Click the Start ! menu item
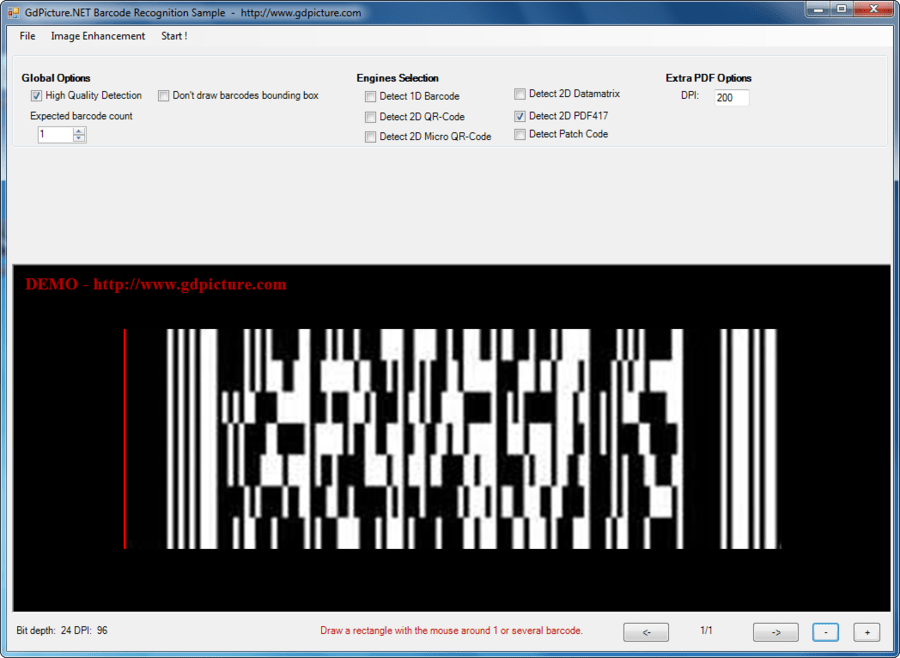The image size is (900, 658). (174, 36)
